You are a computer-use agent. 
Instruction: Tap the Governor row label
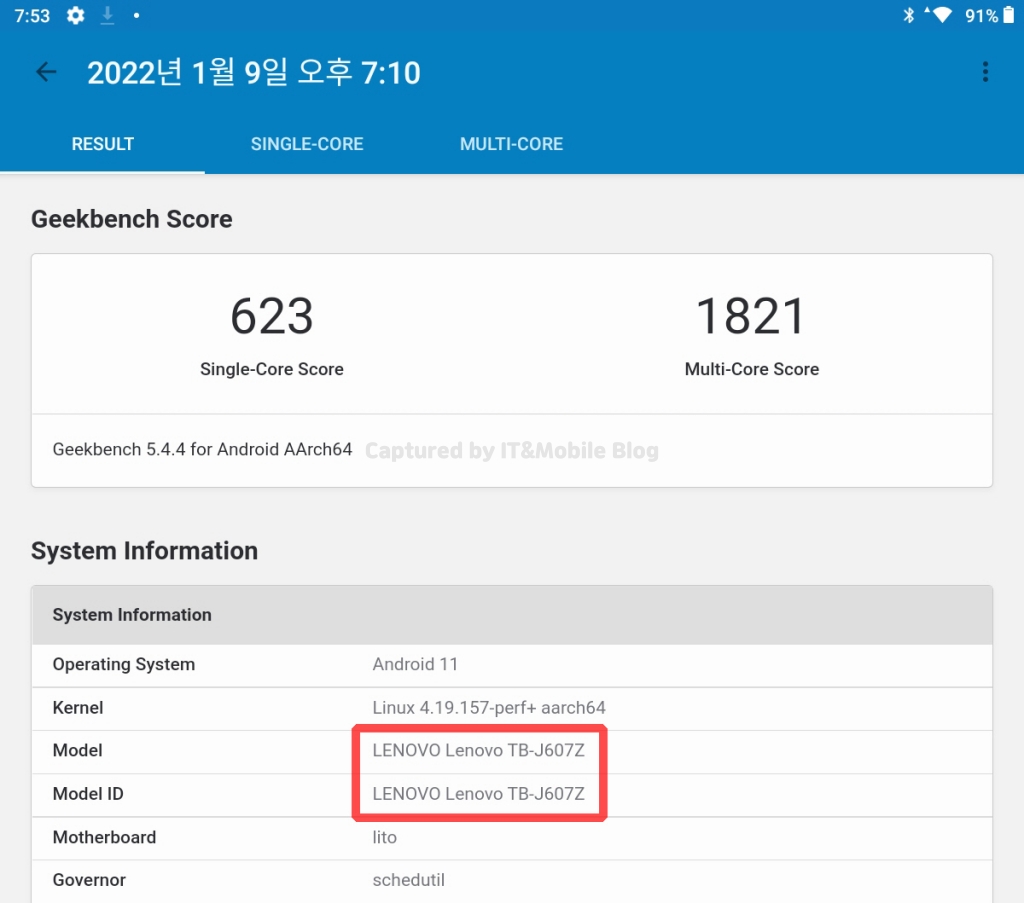coord(89,880)
